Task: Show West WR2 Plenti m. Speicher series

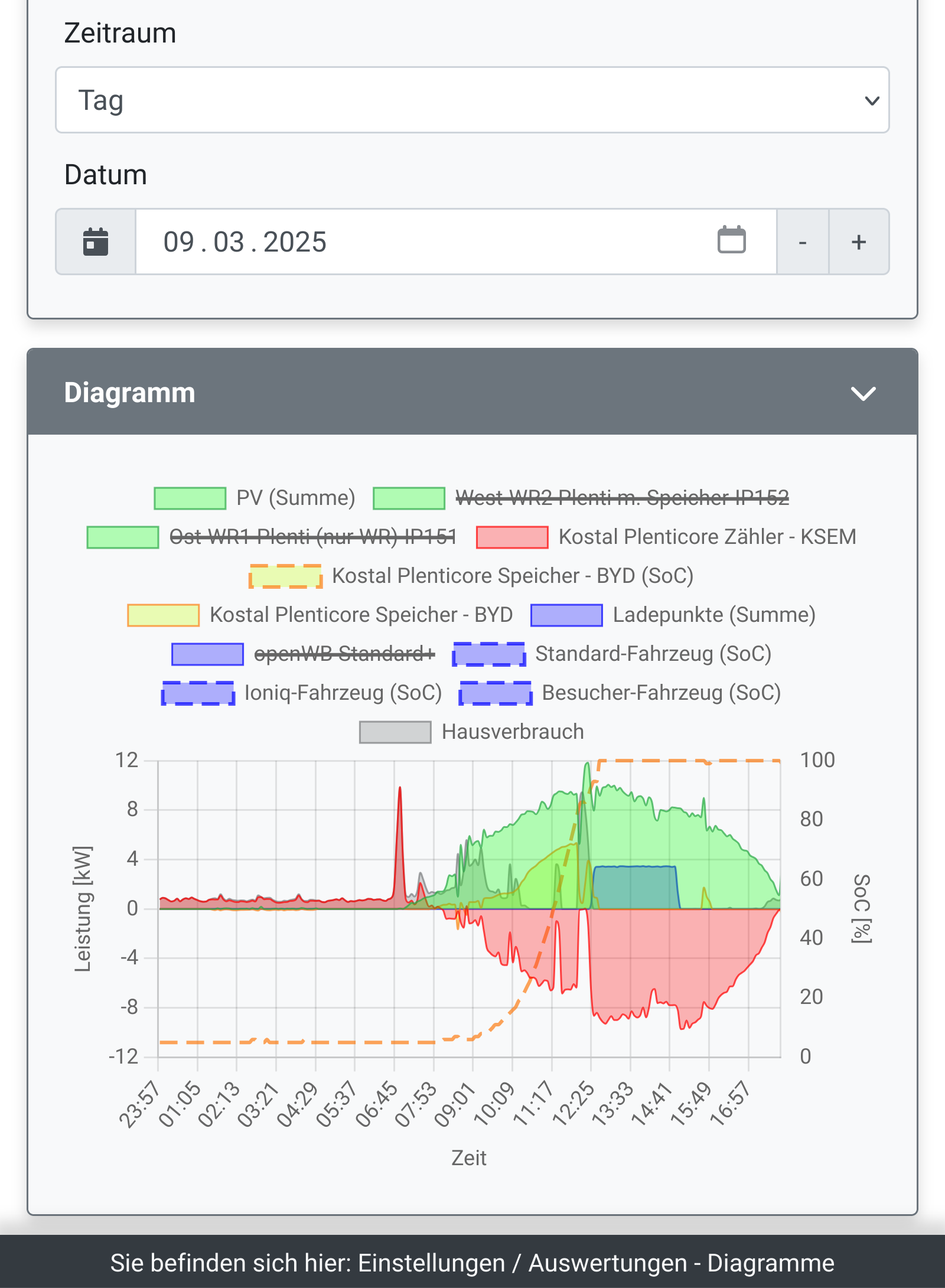Action: pos(621,498)
